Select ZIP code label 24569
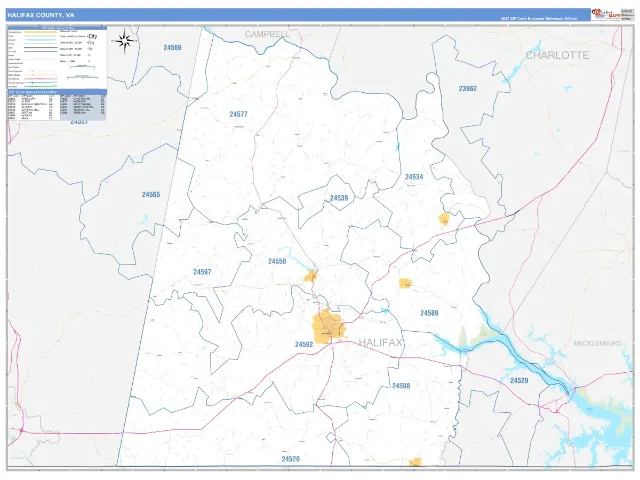 [172, 48]
